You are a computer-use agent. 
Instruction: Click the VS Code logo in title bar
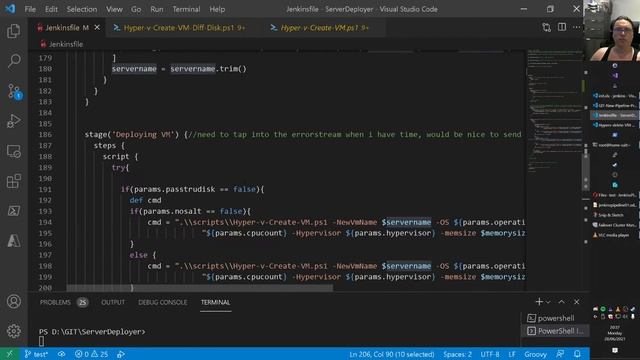(10, 9)
